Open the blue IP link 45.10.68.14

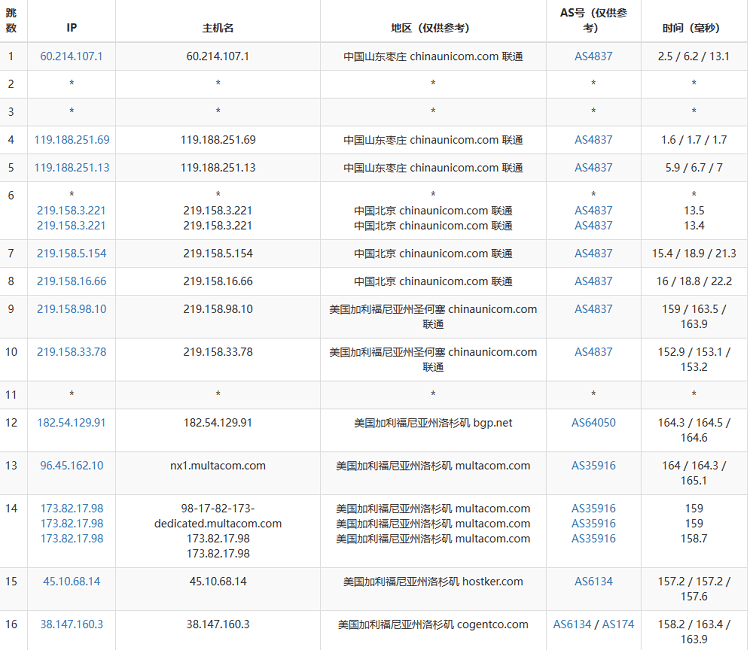click(x=72, y=582)
